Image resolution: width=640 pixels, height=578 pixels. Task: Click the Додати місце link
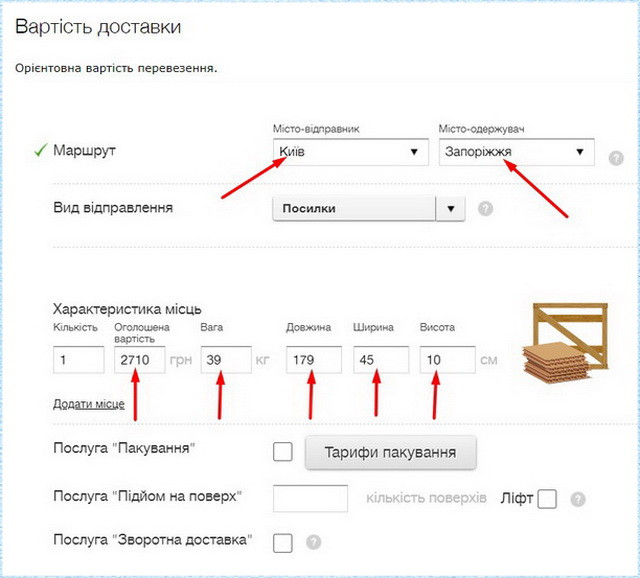coord(89,404)
